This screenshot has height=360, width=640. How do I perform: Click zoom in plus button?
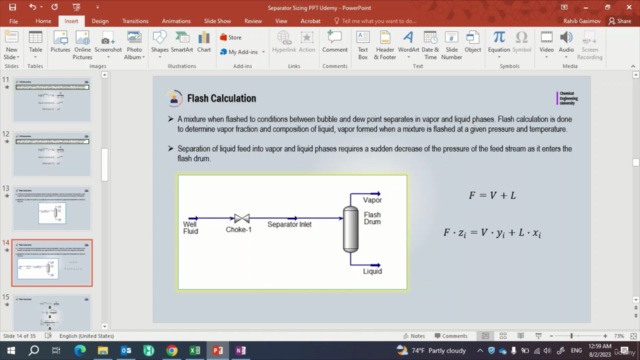605,336
